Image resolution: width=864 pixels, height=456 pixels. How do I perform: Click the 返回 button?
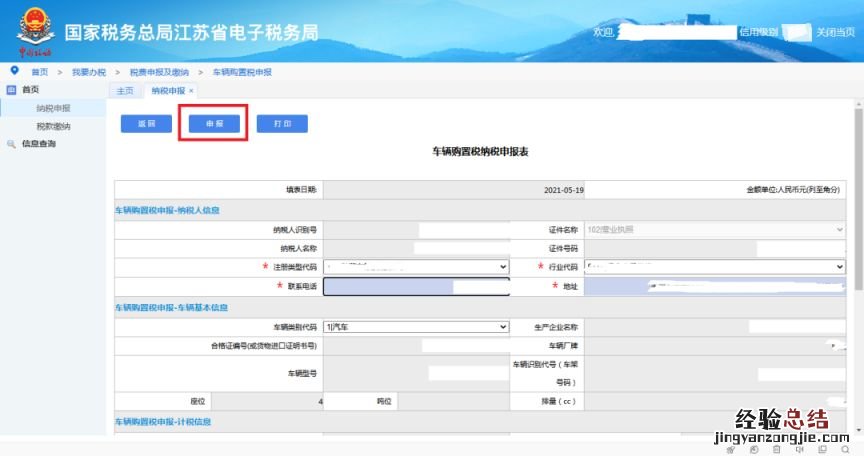pyautogui.click(x=146, y=124)
